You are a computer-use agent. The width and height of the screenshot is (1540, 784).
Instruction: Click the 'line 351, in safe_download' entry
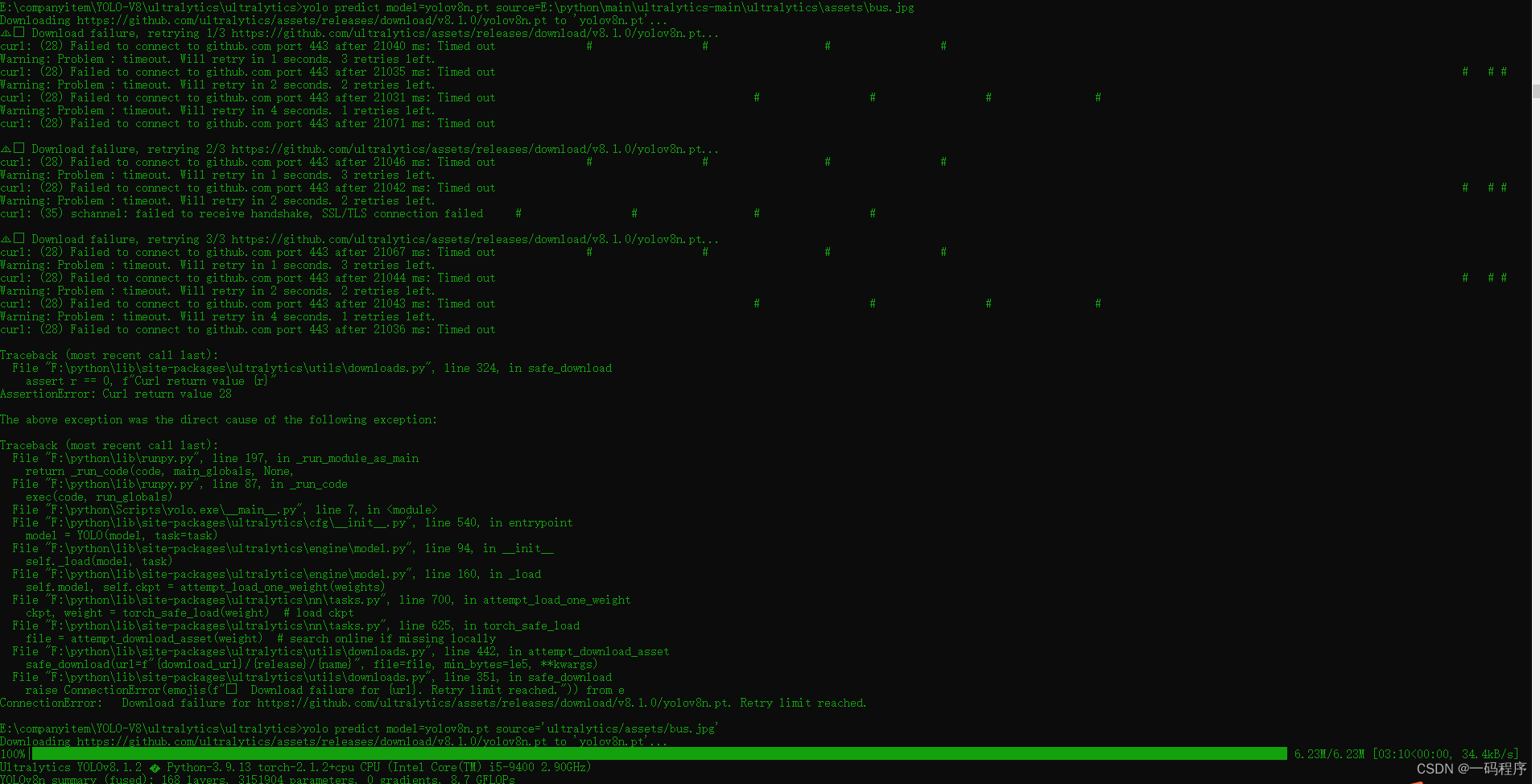tap(312, 677)
